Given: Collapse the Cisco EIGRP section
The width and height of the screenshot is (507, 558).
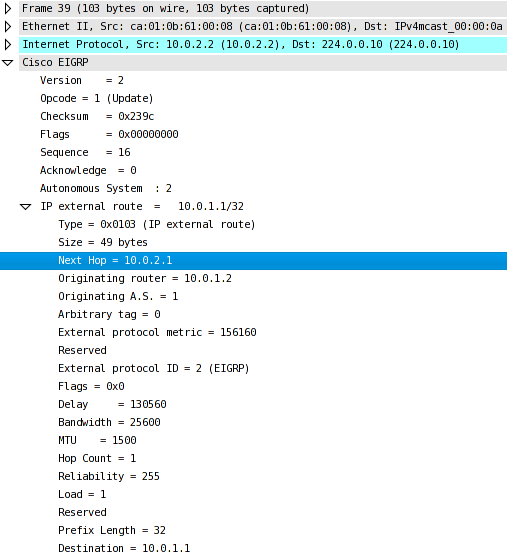Looking at the screenshot, I should click(7, 63).
